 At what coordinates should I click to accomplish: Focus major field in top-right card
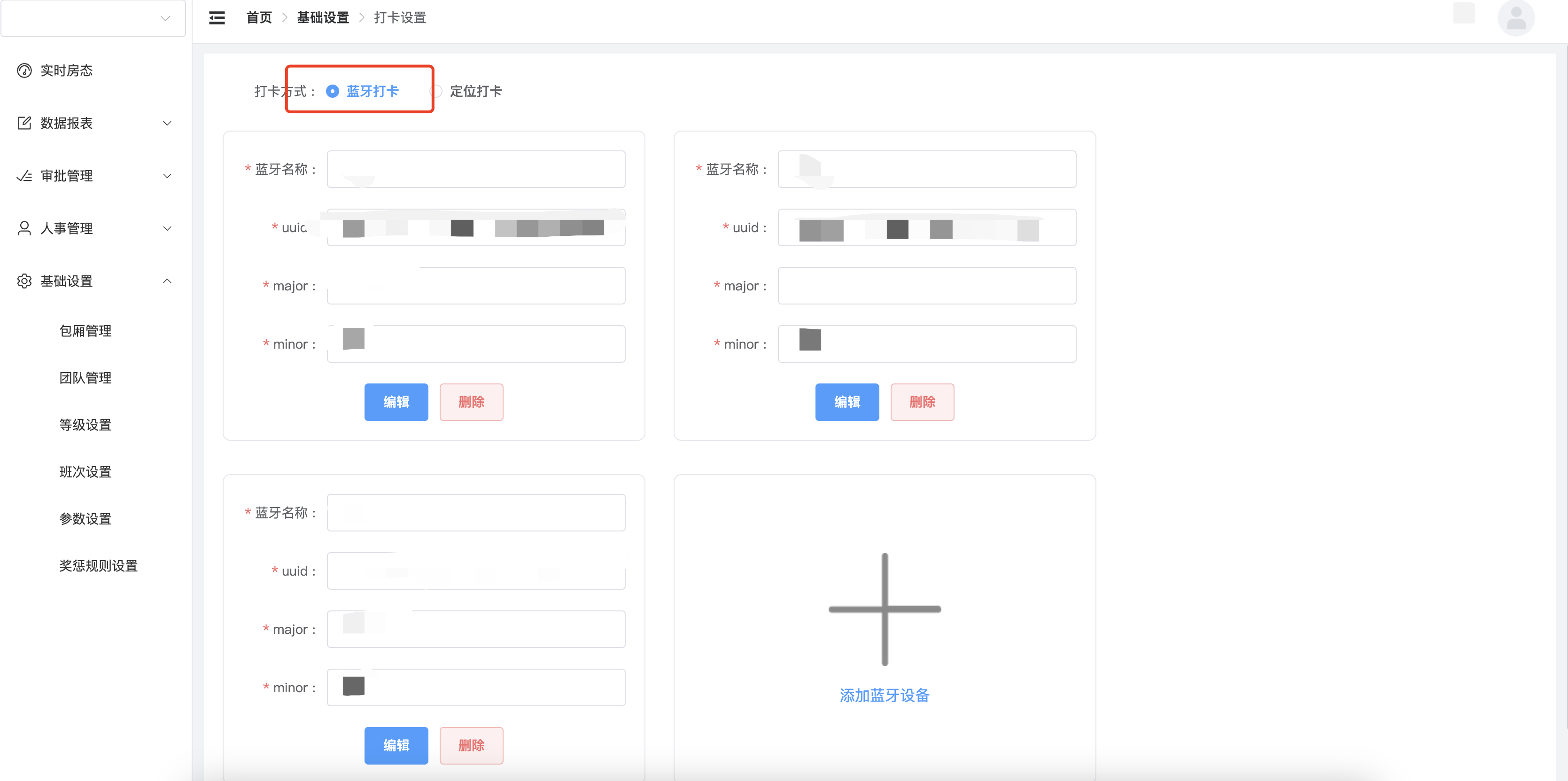[927, 286]
